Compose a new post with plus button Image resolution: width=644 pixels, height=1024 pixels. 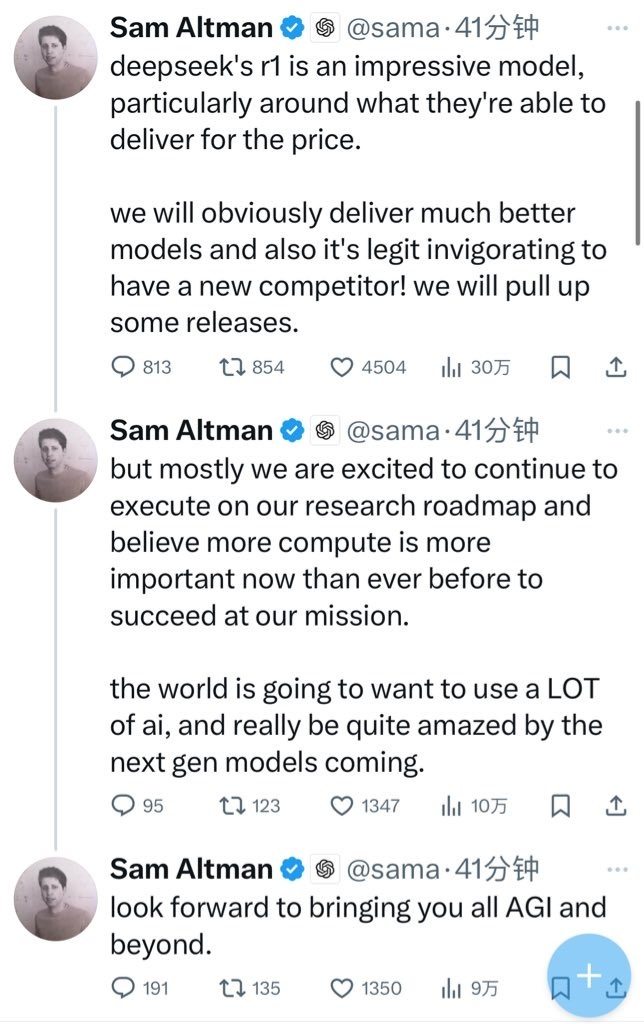coord(589,976)
